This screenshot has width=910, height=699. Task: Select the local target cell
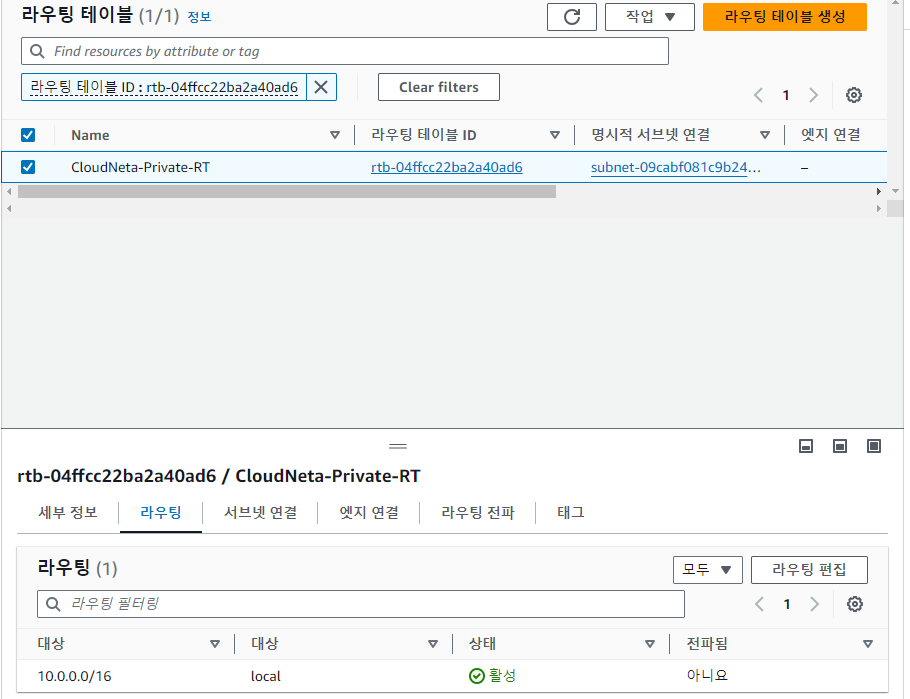tap(265, 676)
